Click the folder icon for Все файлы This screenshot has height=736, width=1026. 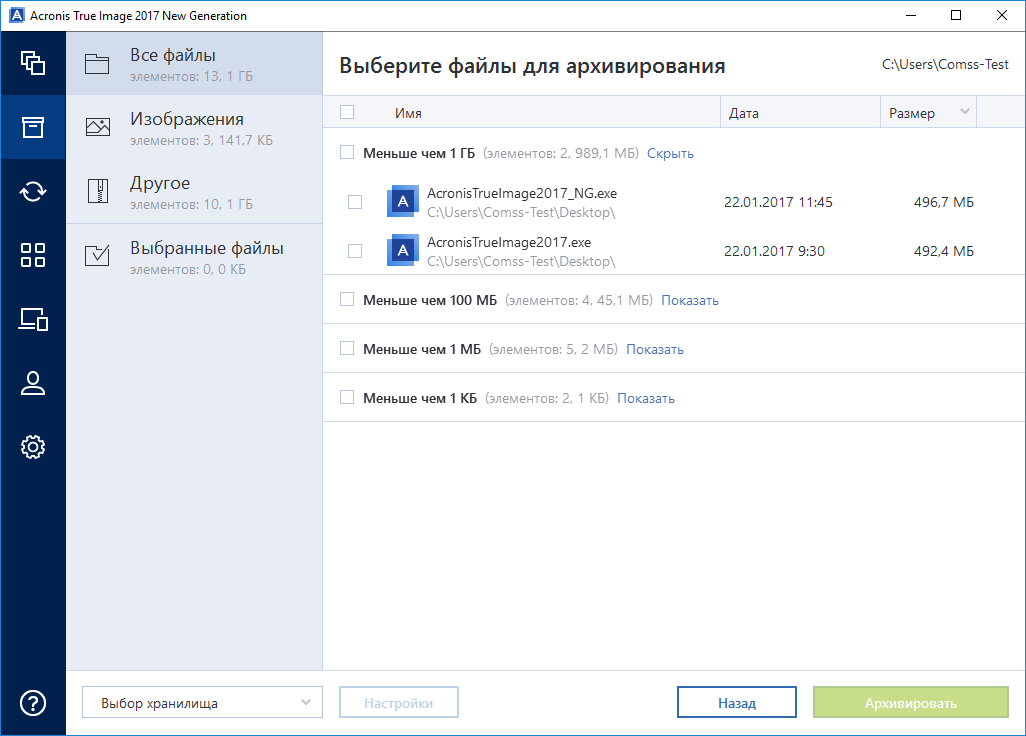coord(97,63)
